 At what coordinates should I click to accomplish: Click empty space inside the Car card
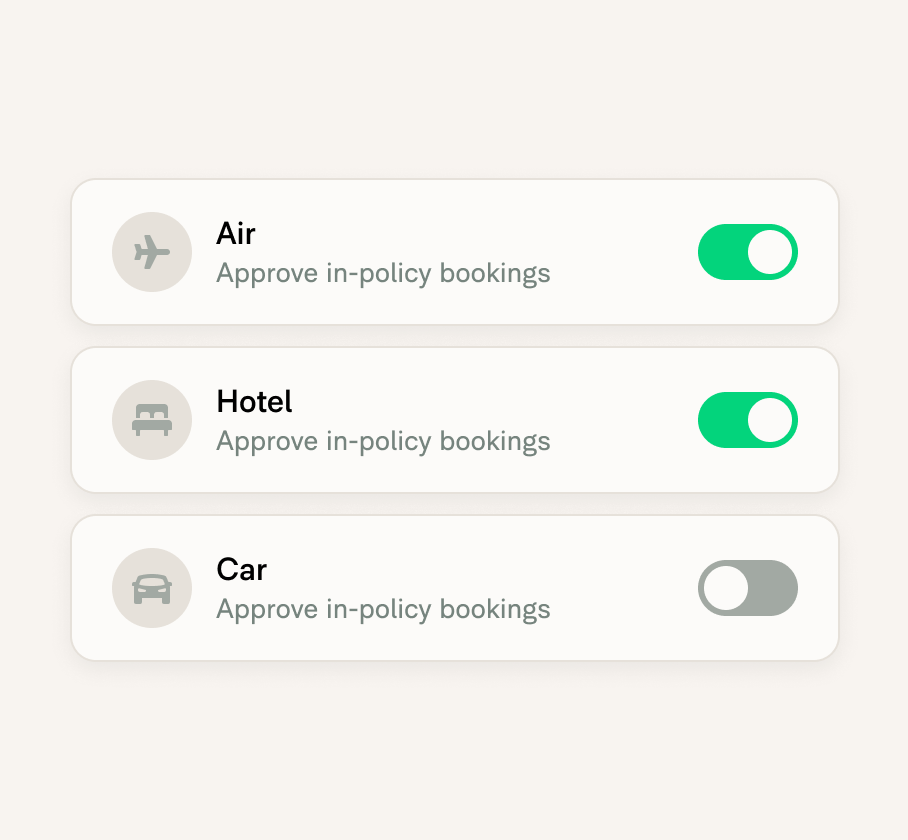point(623,588)
